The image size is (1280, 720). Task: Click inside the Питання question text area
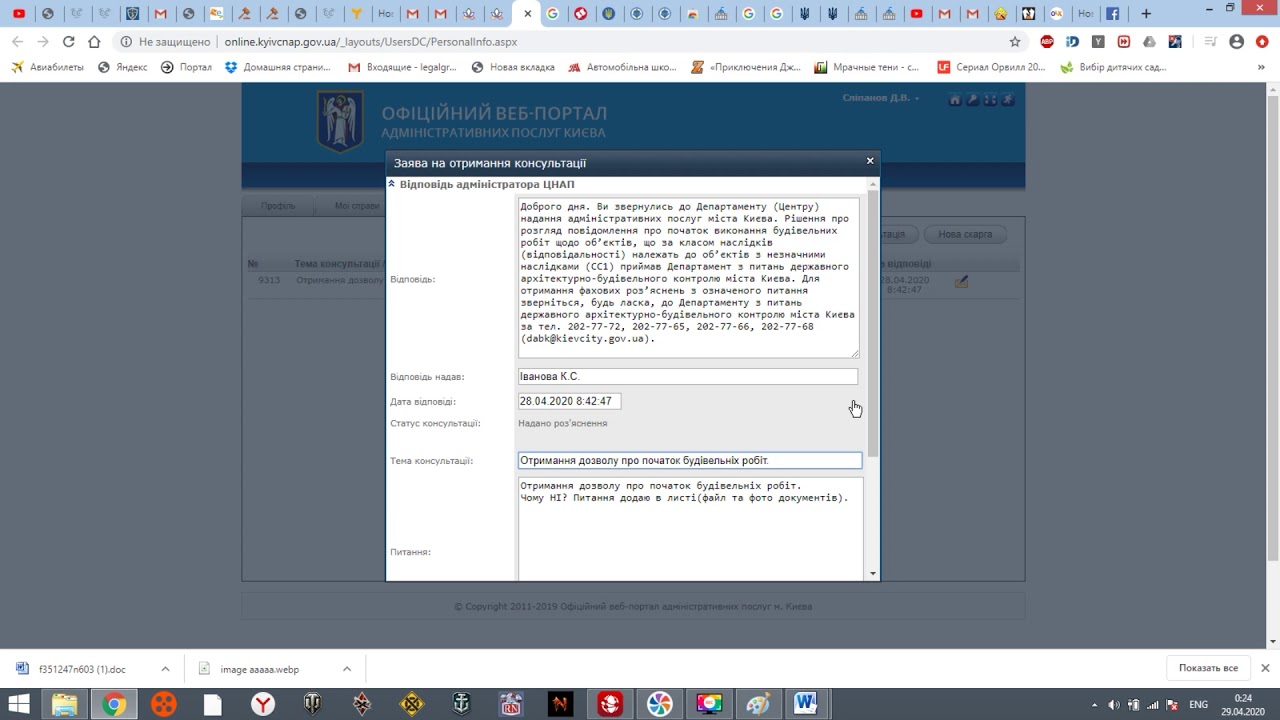click(690, 528)
